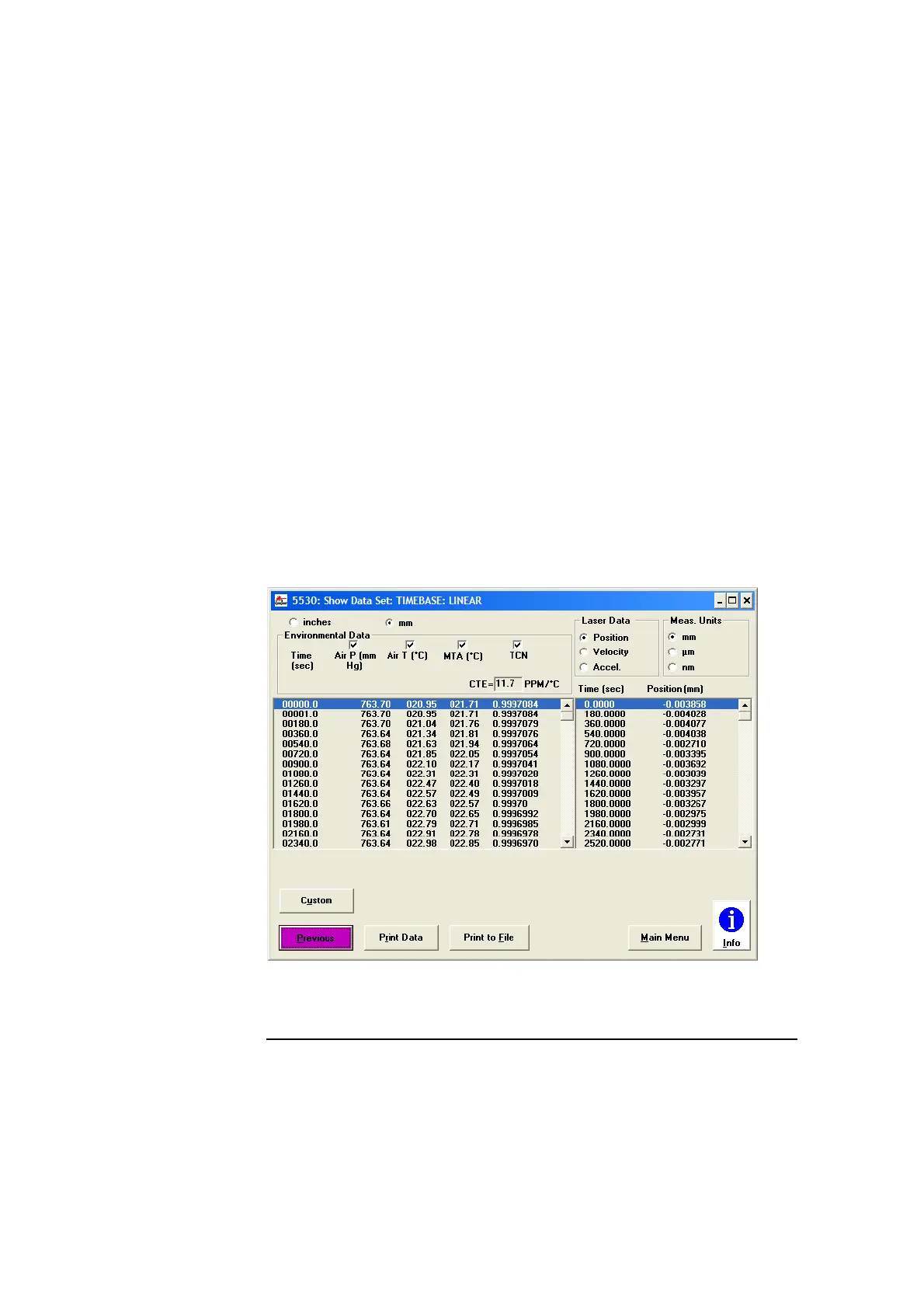
Task: Select environmental row 01980.0
Action: pyautogui.click(x=417, y=824)
